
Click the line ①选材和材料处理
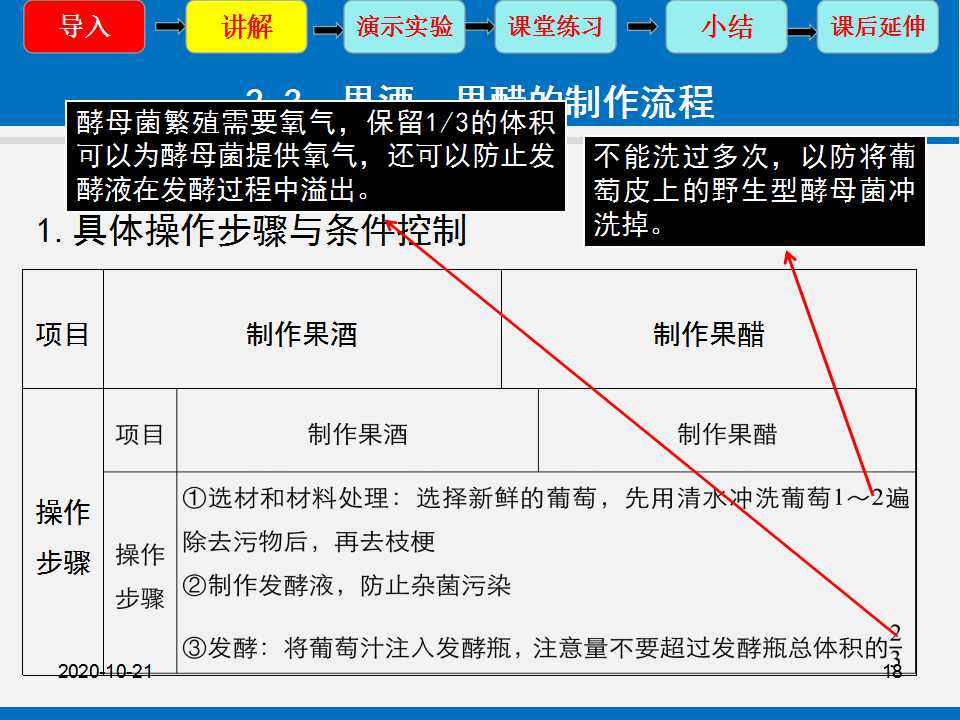[546, 498]
